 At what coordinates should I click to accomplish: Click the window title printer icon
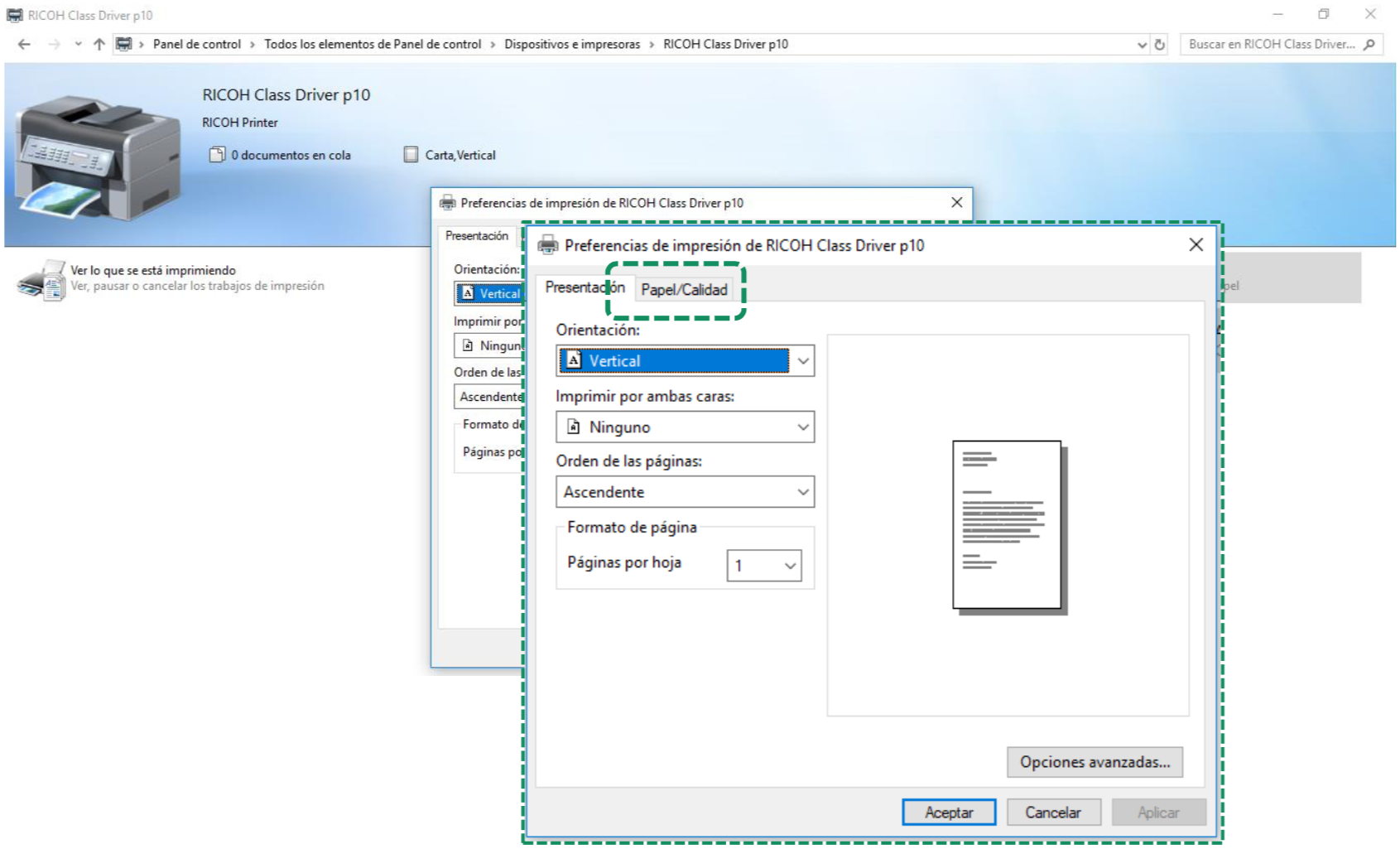pyautogui.click(x=15, y=15)
